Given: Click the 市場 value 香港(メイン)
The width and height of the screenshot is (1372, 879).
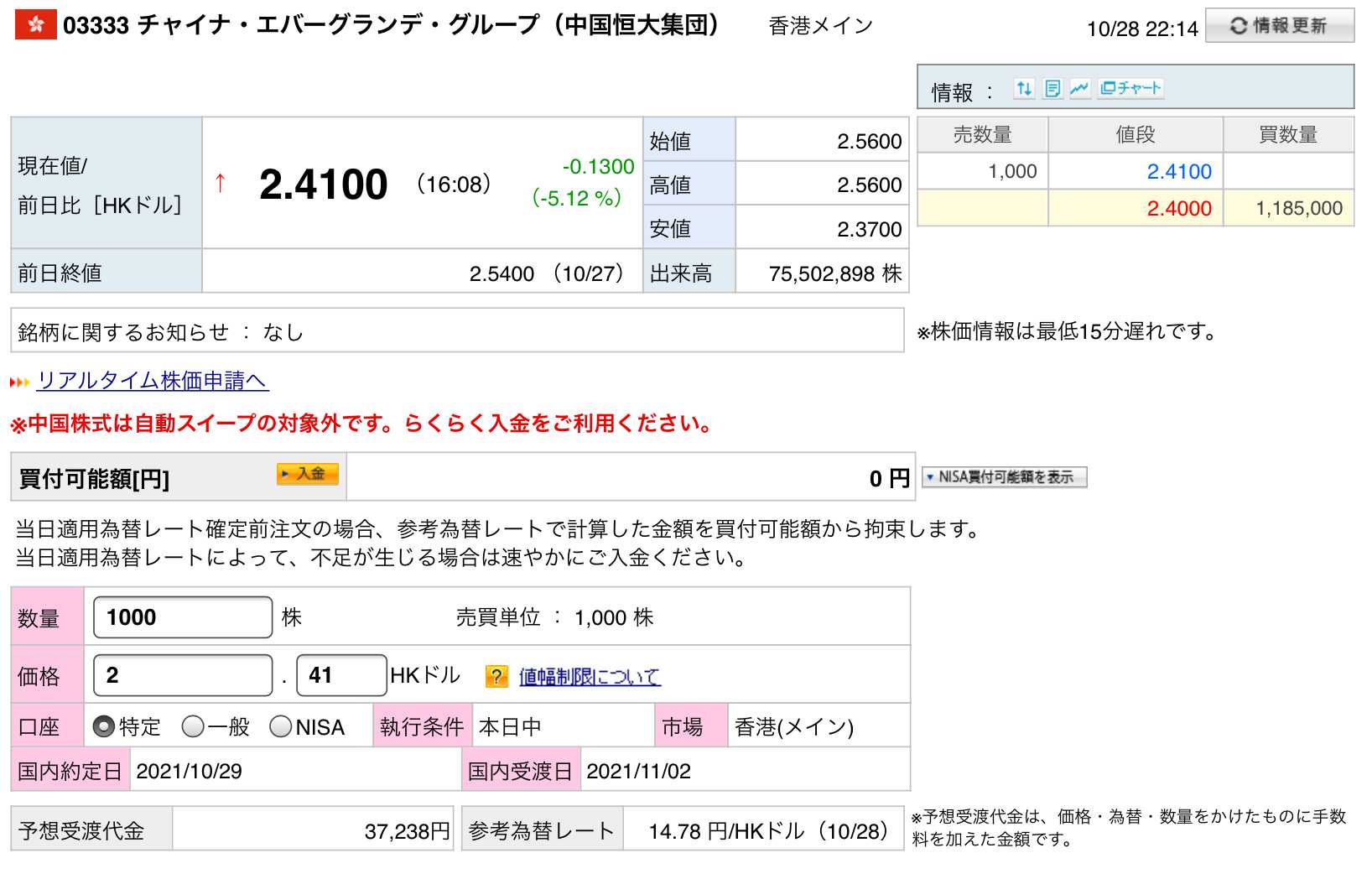Looking at the screenshot, I should click(794, 727).
